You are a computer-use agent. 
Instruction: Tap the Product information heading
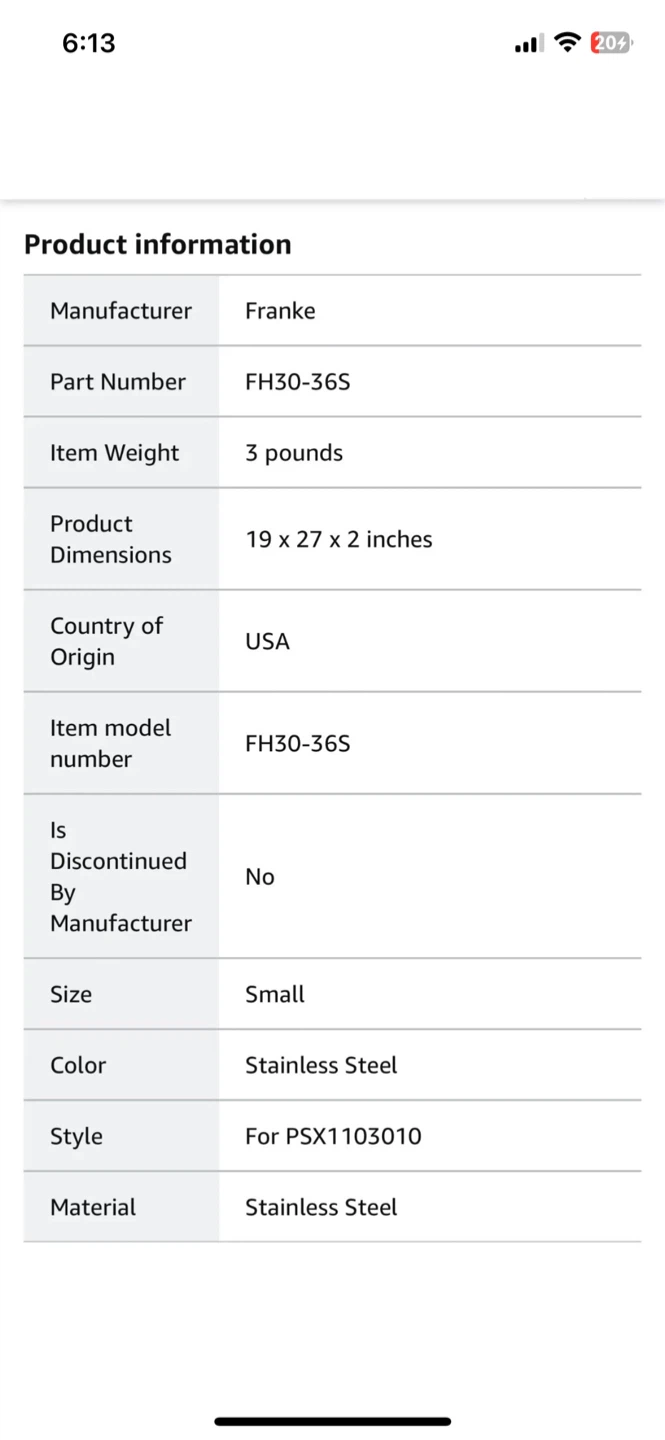point(158,244)
